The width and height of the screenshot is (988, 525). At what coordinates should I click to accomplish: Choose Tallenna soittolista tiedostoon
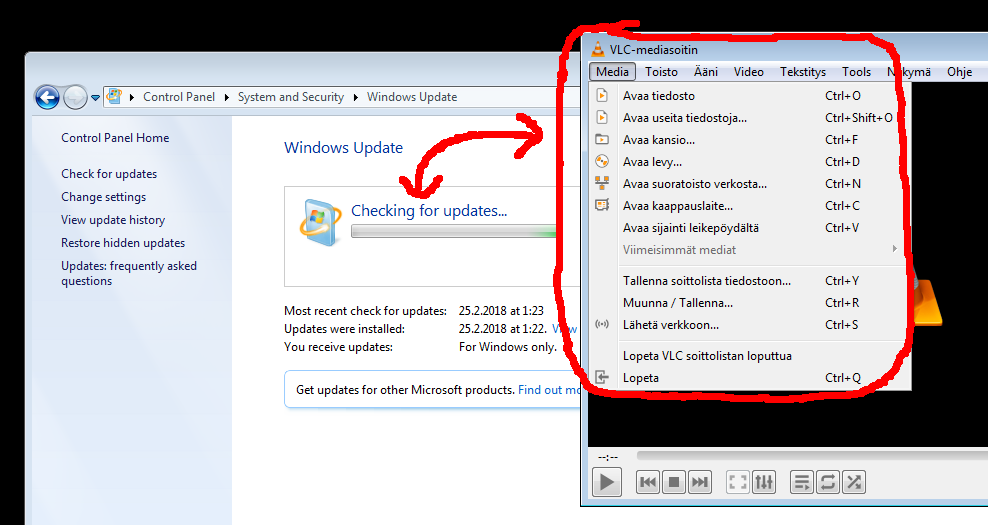click(x=750, y=280)
